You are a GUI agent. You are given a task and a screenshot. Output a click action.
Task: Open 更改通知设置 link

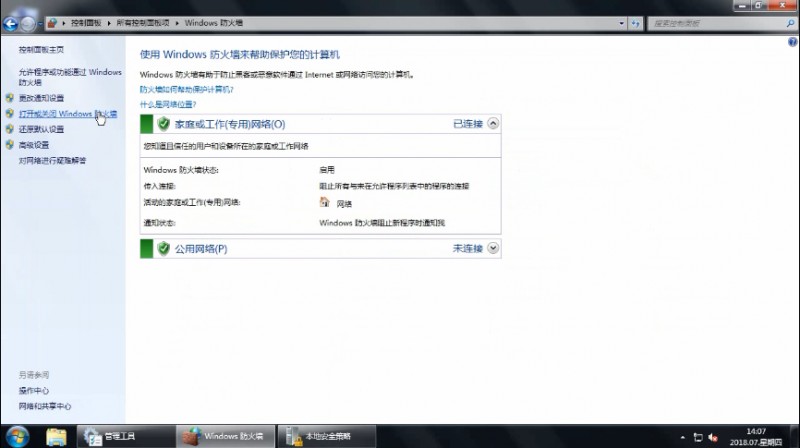click(41, 98)
